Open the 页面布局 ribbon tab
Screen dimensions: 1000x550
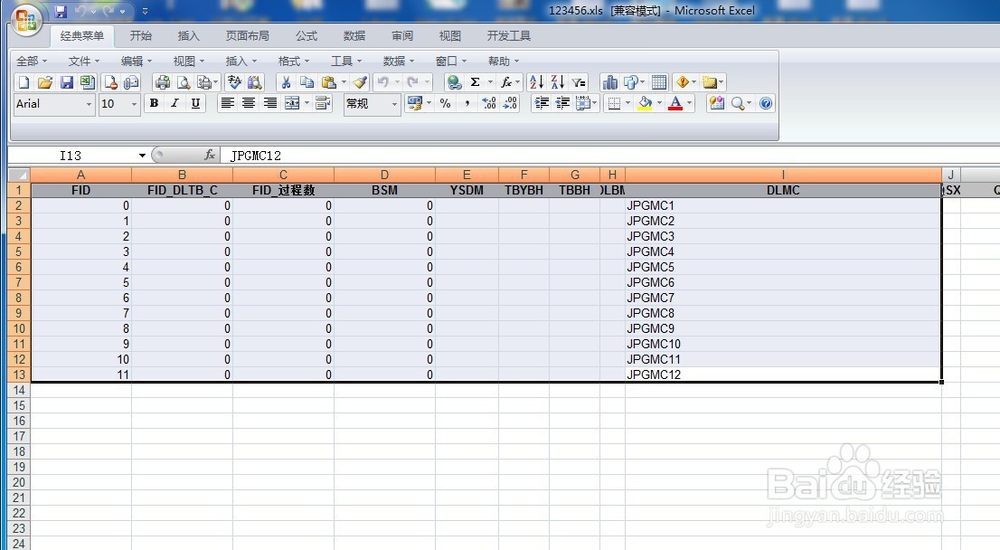[x=247, y=36]
